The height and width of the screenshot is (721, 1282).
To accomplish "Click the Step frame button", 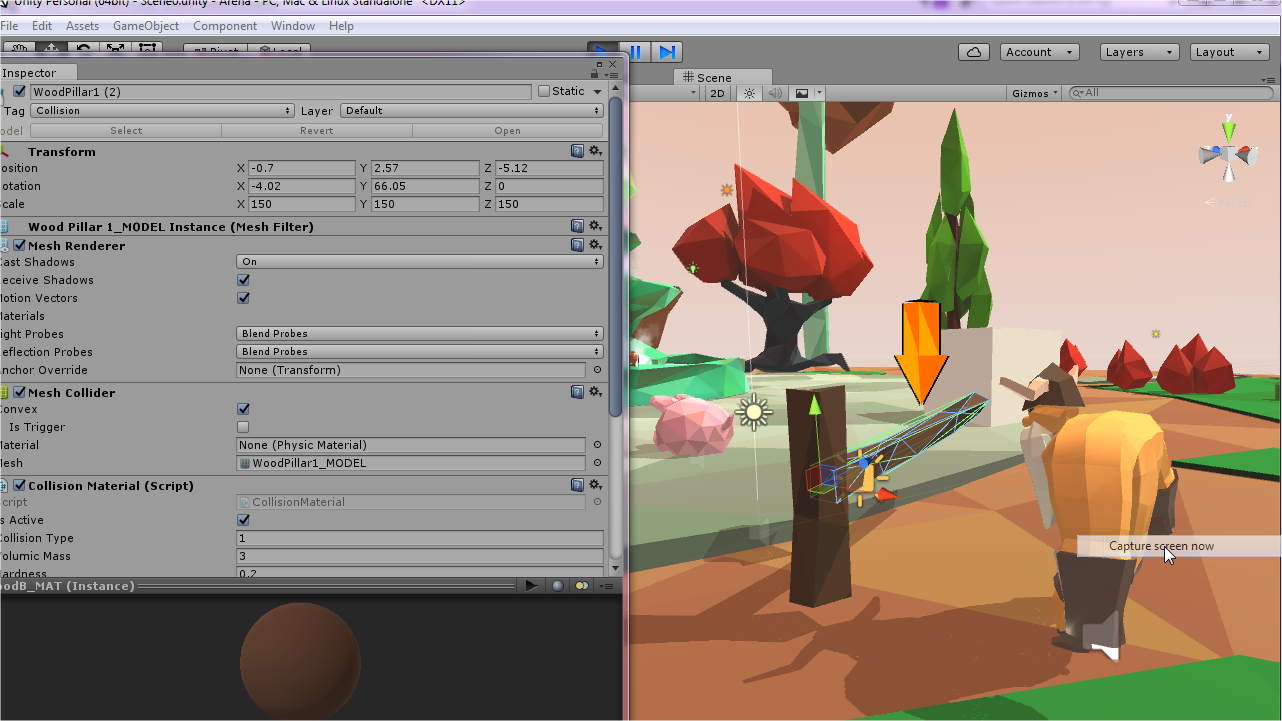I will tap(667, 49).
